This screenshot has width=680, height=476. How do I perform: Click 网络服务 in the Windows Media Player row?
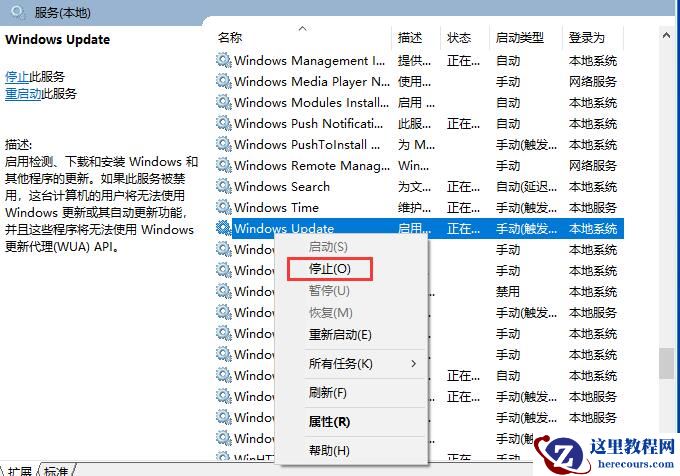tap(592, 82)
